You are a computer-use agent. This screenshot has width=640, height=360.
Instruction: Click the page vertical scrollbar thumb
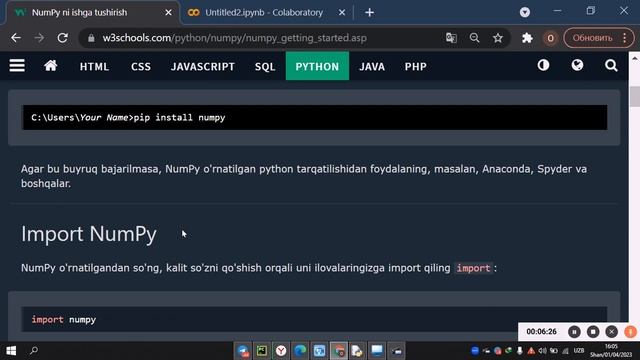pyautogui.click(x=635, y=96)
